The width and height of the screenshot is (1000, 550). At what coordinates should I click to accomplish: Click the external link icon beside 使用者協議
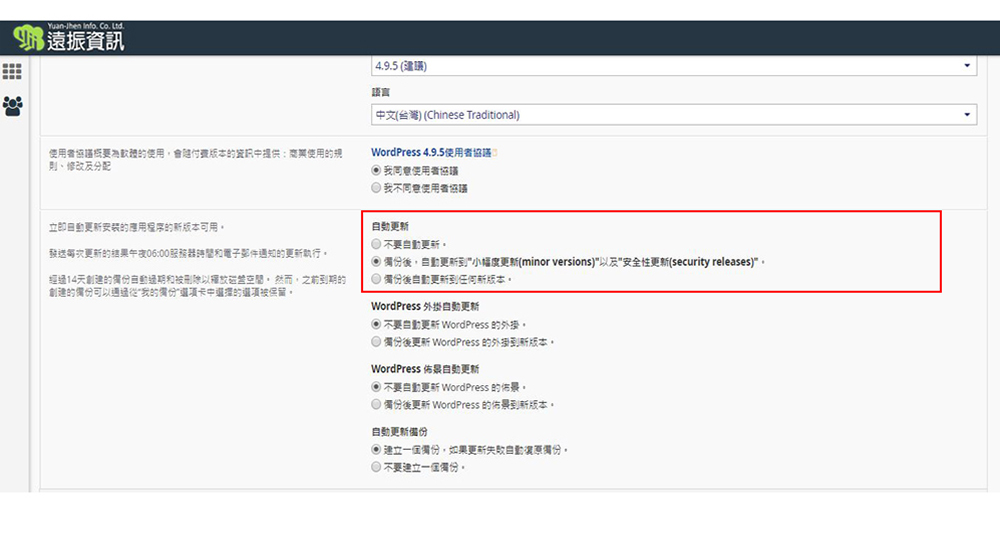(x=494, y=153)
